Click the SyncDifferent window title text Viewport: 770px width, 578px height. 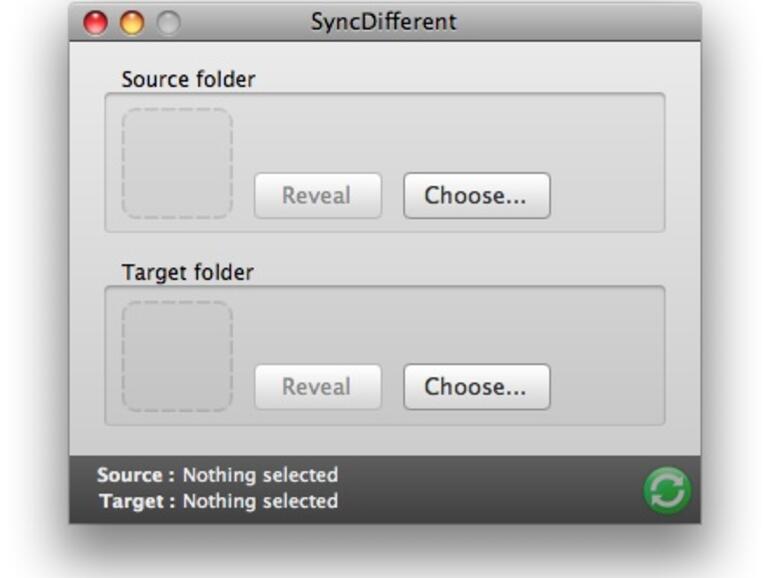point(383,21)
